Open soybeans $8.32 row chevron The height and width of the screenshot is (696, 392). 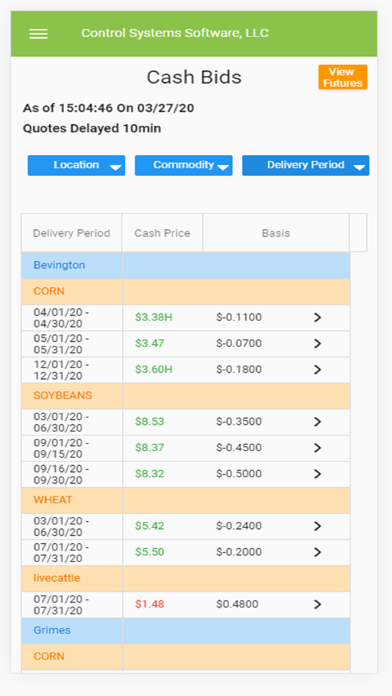[317, 474]
